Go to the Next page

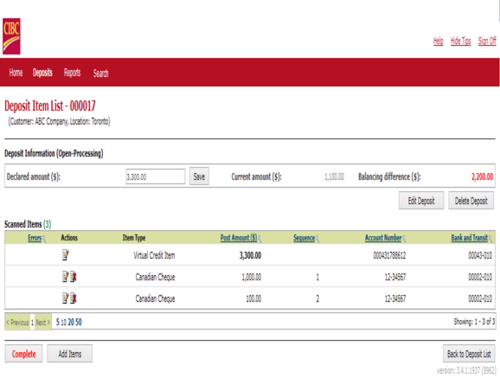43,322
